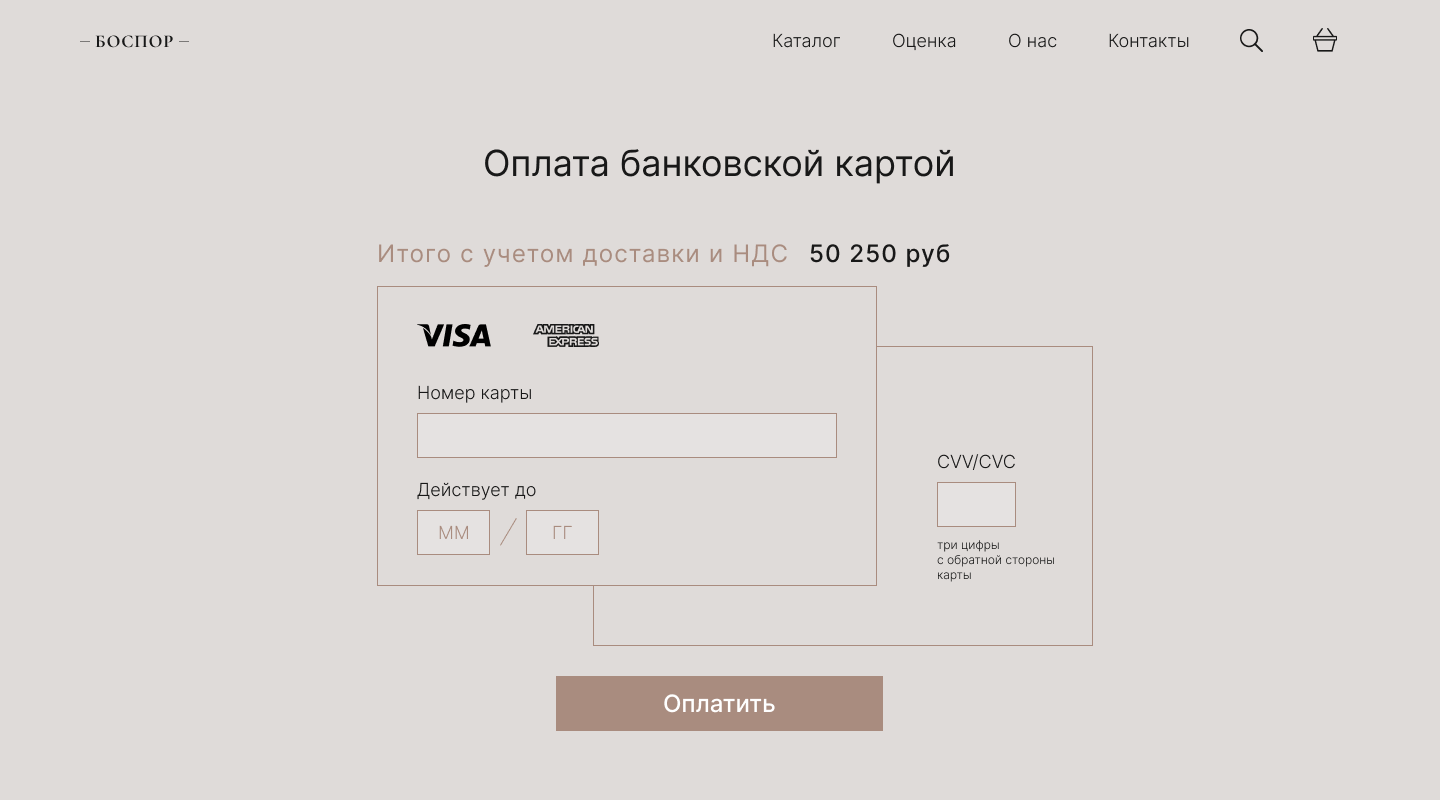Focus the CVV/CVC code field

point(976,504)
